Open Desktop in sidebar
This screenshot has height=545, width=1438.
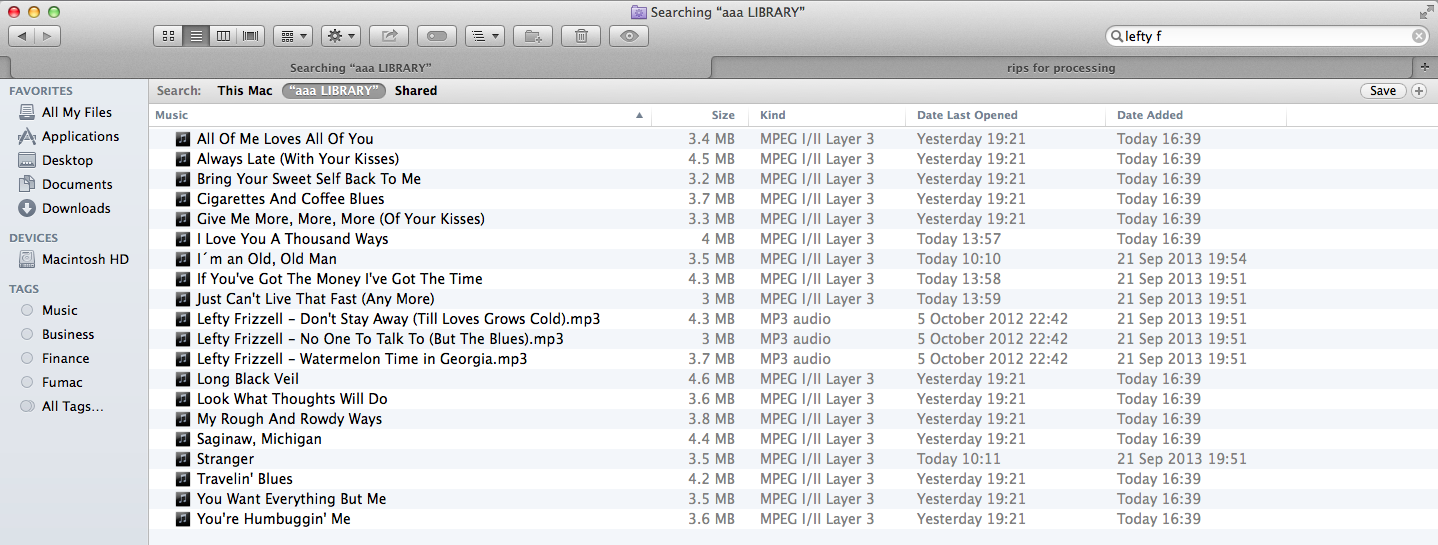[55, 161]
